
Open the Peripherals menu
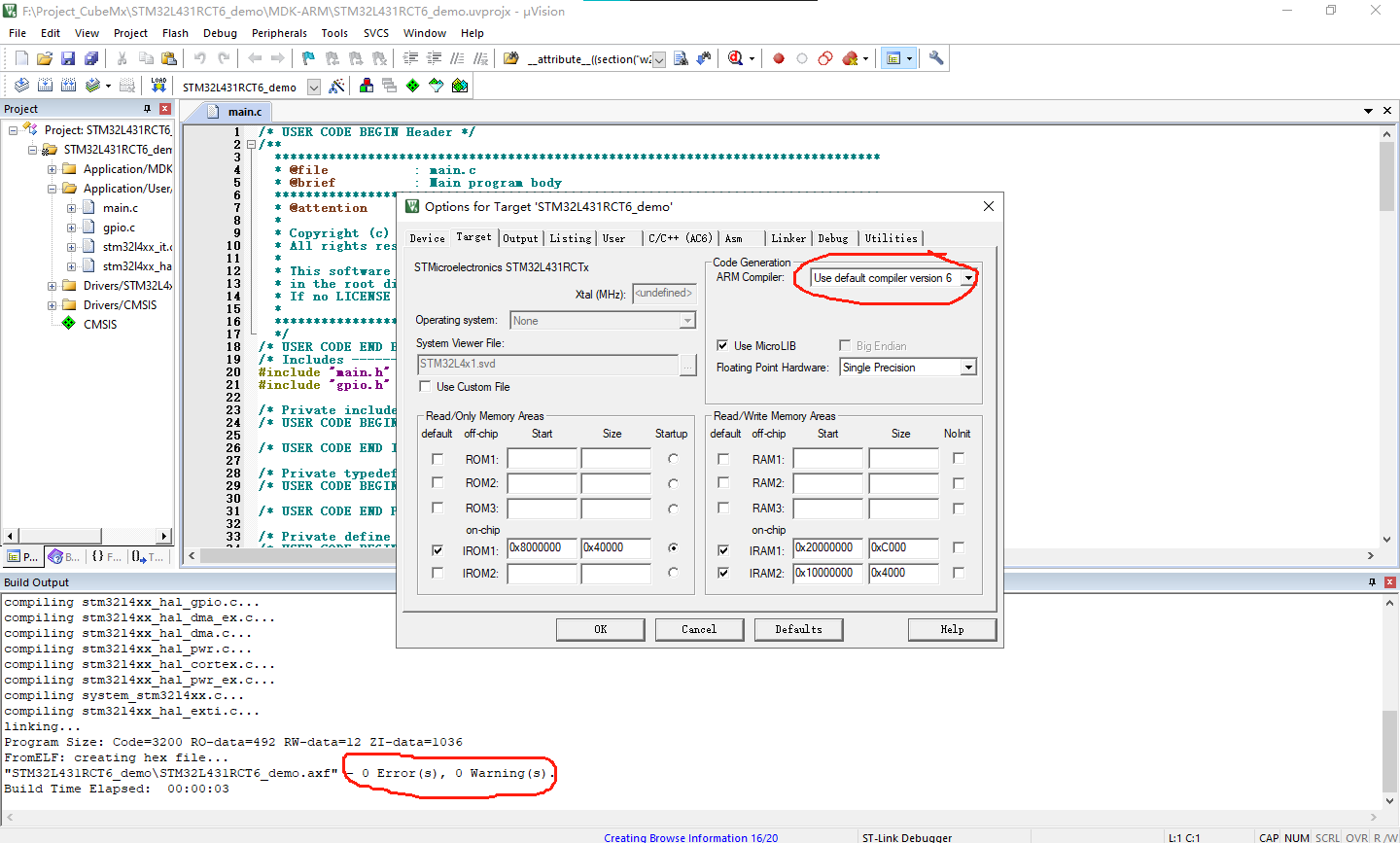(x=279, y=32)
